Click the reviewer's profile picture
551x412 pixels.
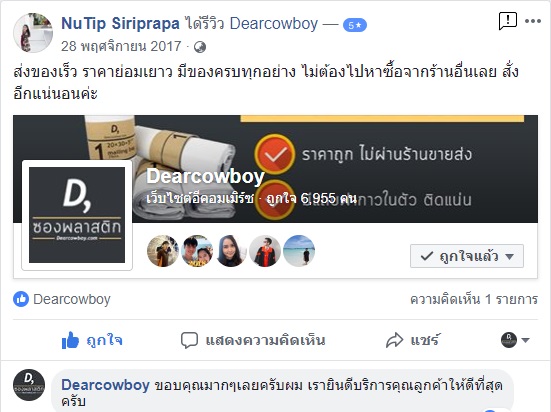point(33,33)
